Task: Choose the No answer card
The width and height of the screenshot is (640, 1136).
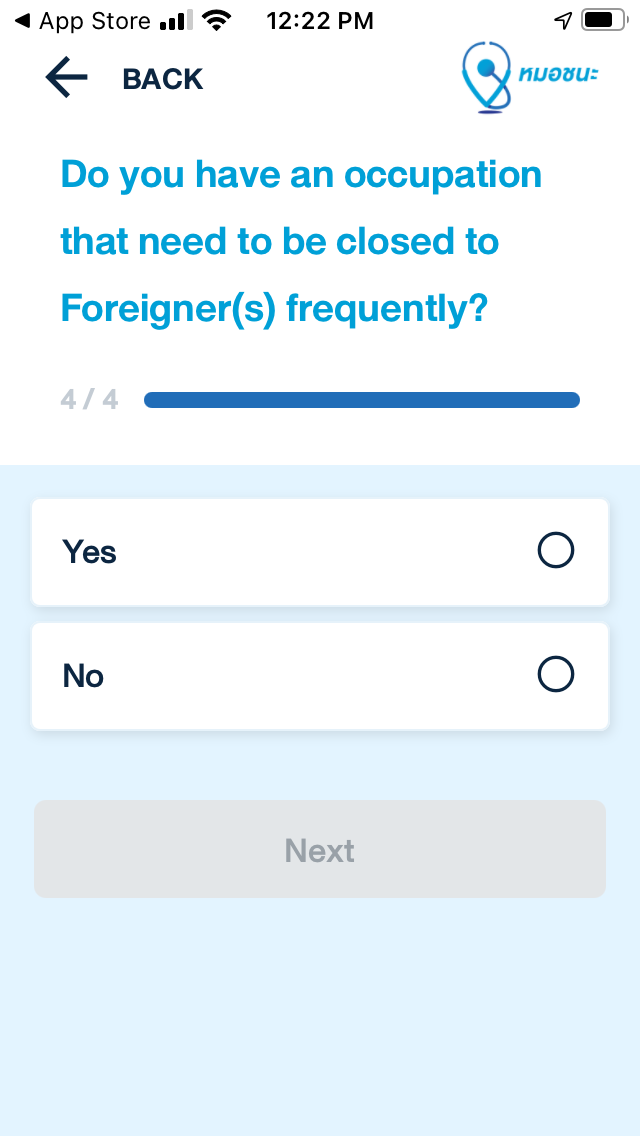Action: pyautogui.click(x=320, y=676)
